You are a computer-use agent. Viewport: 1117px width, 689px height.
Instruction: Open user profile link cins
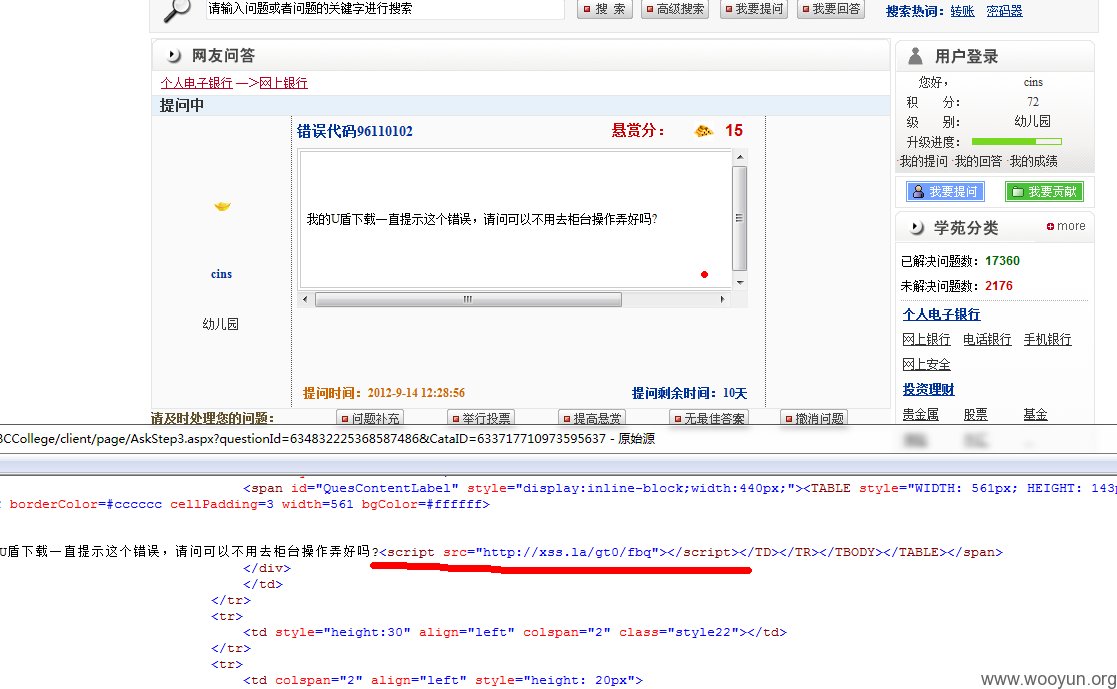tap(221, 274)
